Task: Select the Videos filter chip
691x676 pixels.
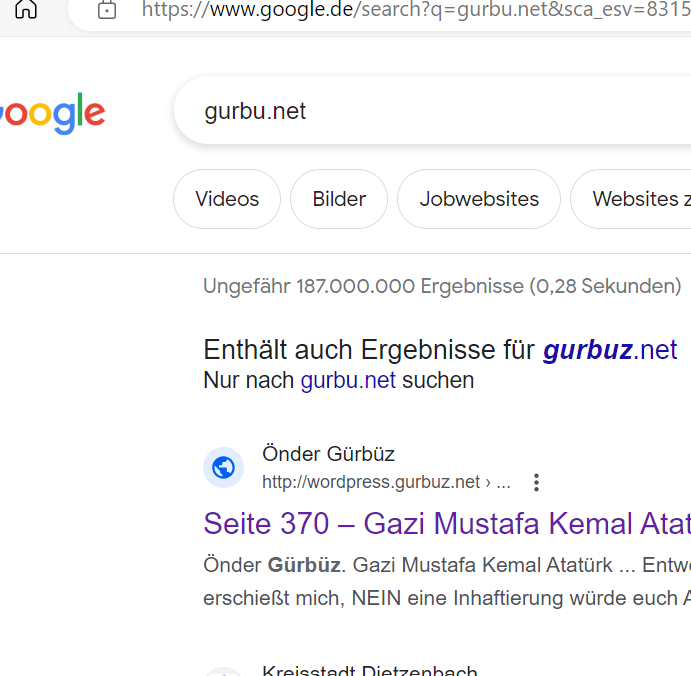Action: tap(227, 199)
